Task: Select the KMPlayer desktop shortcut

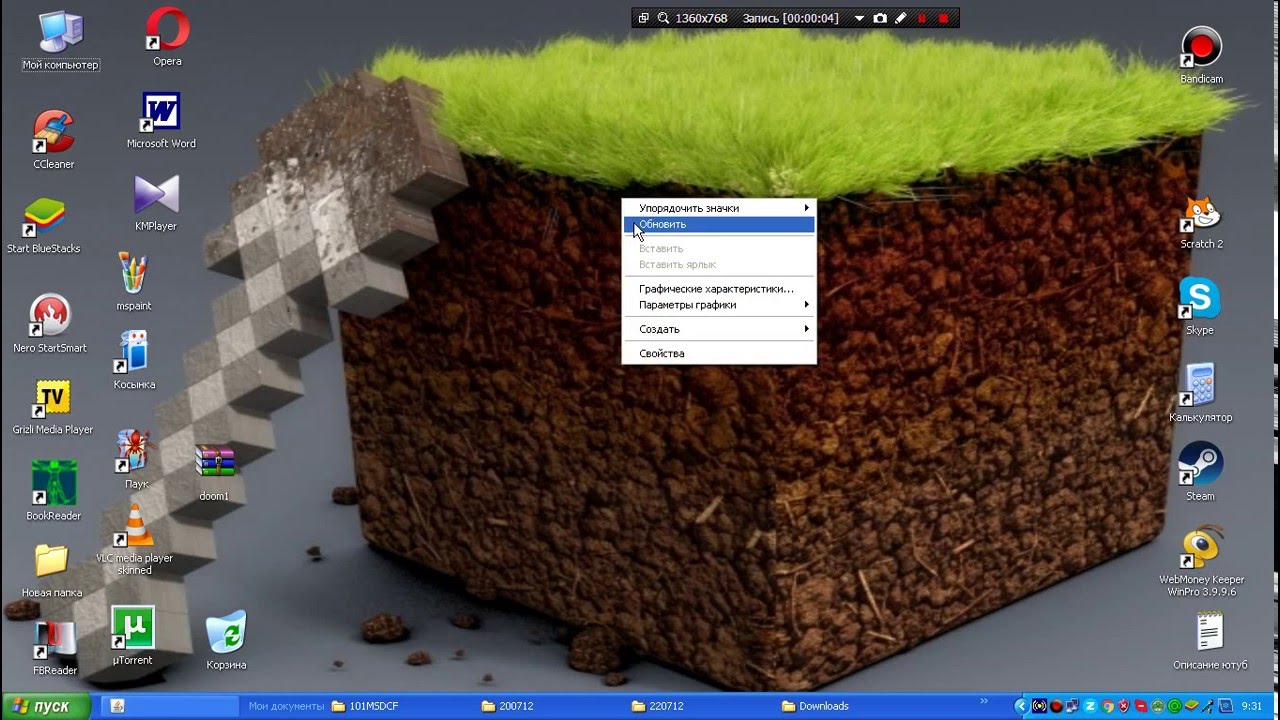Action: [x=156, y=204]
